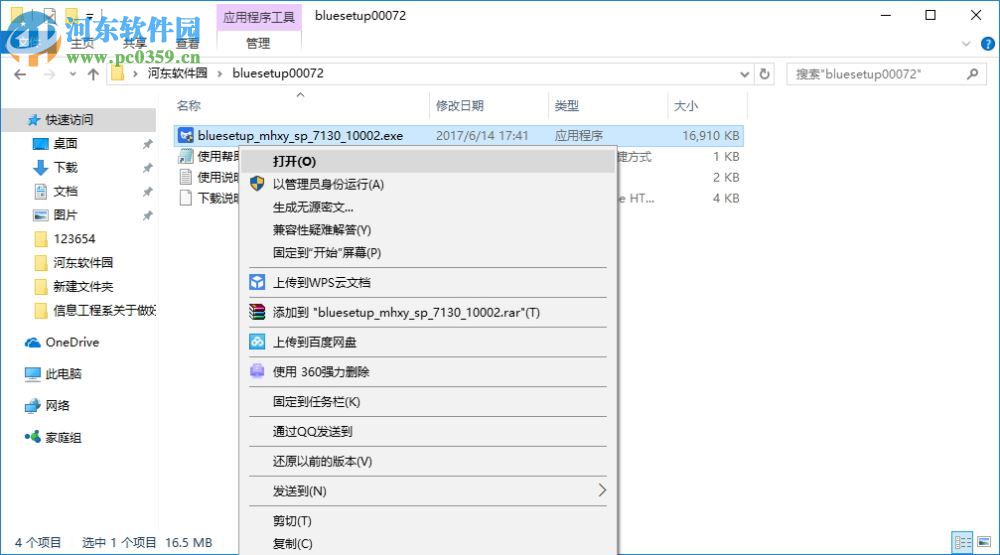This screenshot has width=1000, height=555.
Task: Go forward with the forward arrow
Action: pos(49,74)
